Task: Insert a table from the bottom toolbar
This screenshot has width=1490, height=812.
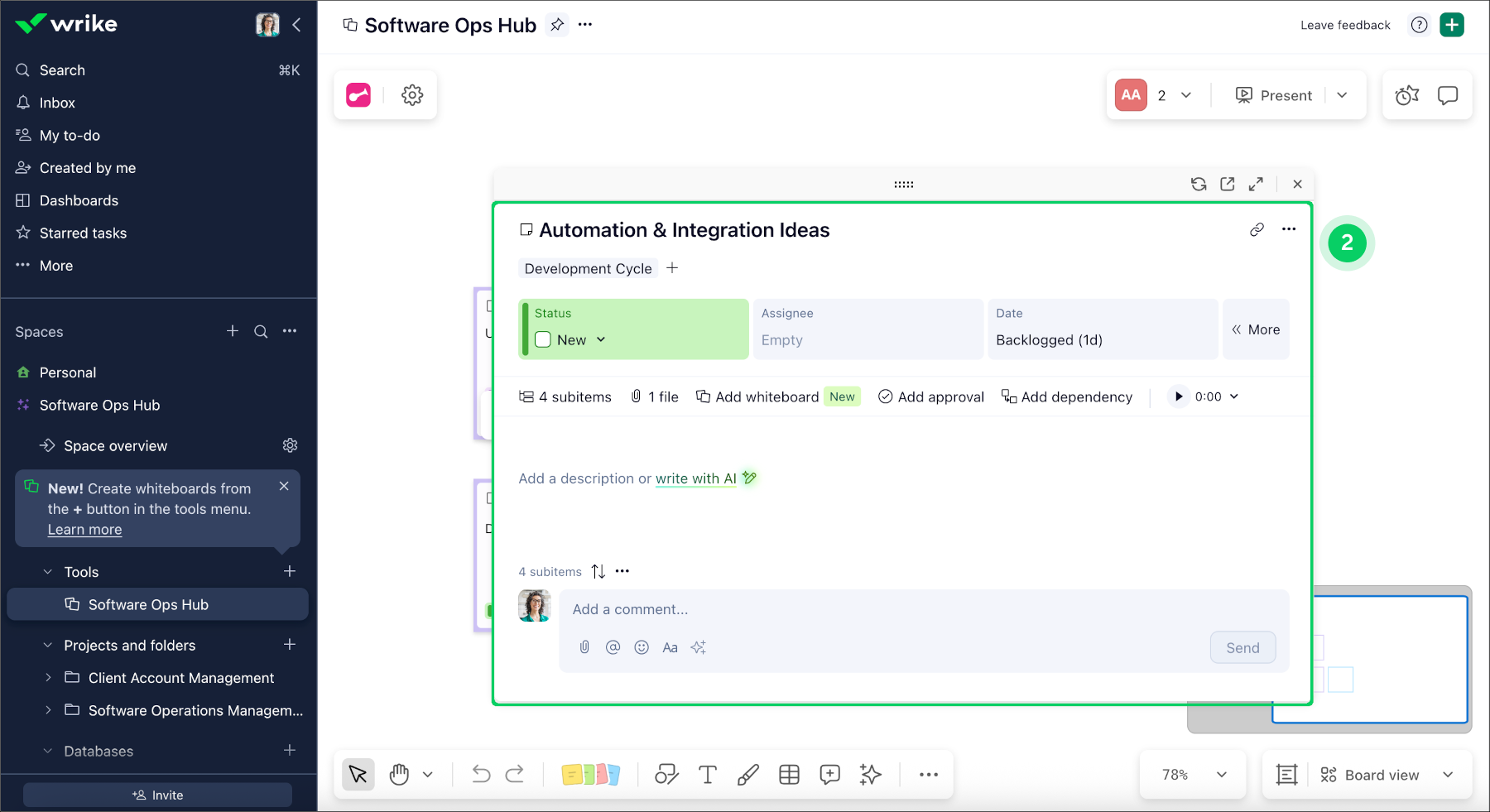Action: click(789, 775)
